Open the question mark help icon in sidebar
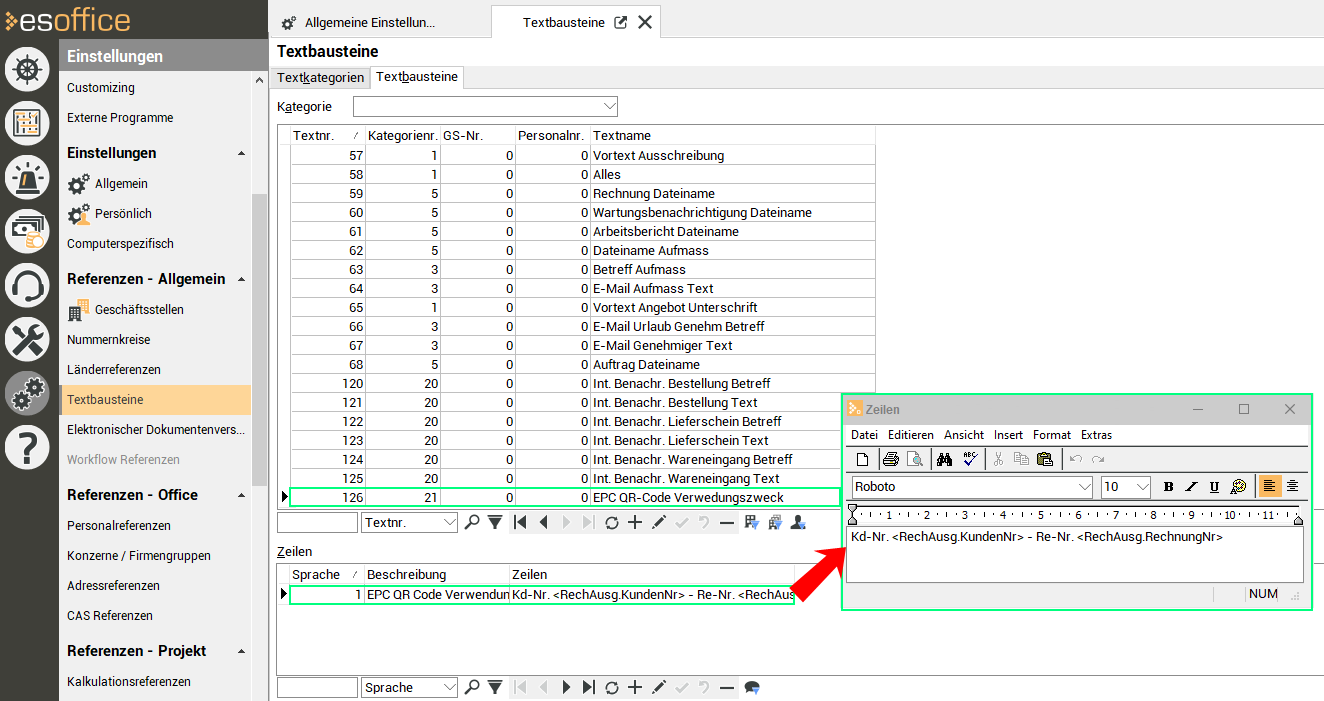Viewport: 1324px width, 701px height. pos(27,448)
